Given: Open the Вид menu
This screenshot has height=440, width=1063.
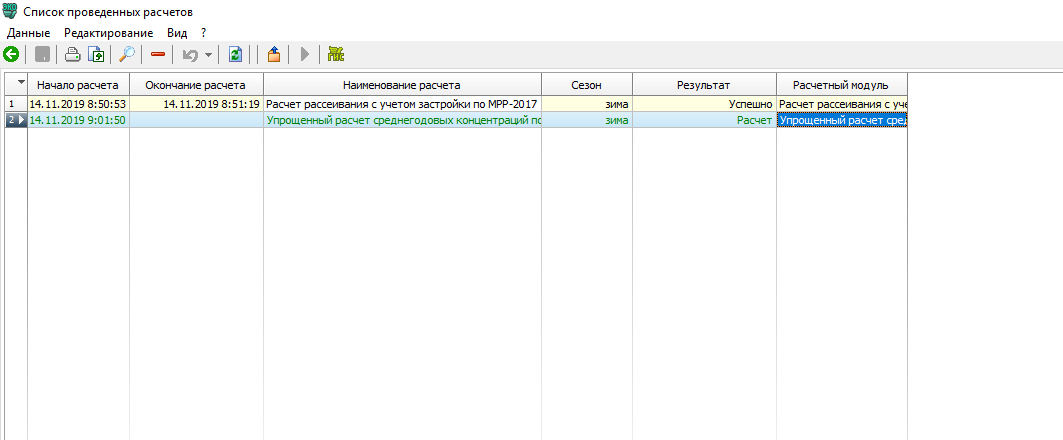Looking at the screenshot, I should [x=177, y=32].
